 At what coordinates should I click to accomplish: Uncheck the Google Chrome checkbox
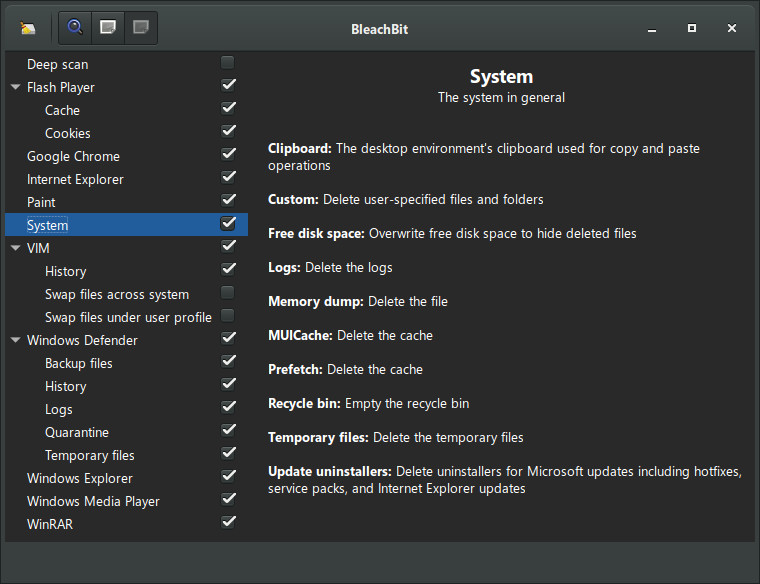(x=228, y=155)
